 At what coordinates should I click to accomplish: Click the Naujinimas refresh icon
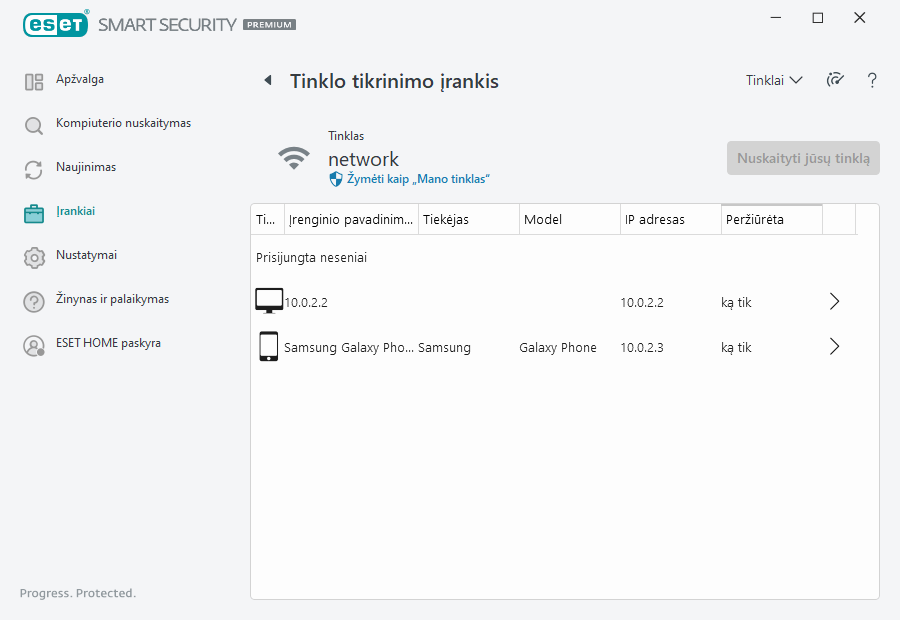pos(34,170)
